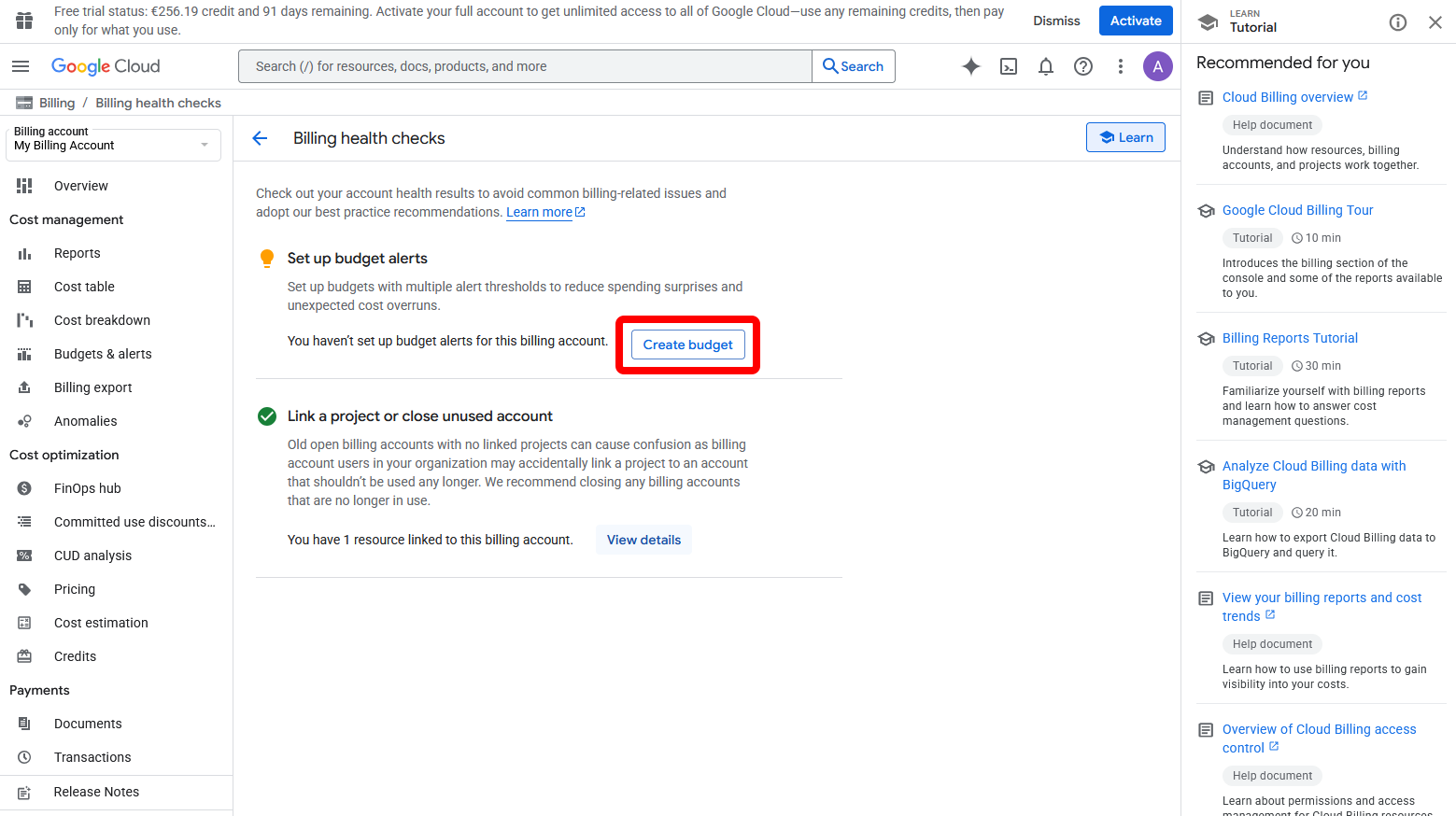Click the CUD analysis percent icon
Screen dimensions: 1456x816
coord(24,556)
